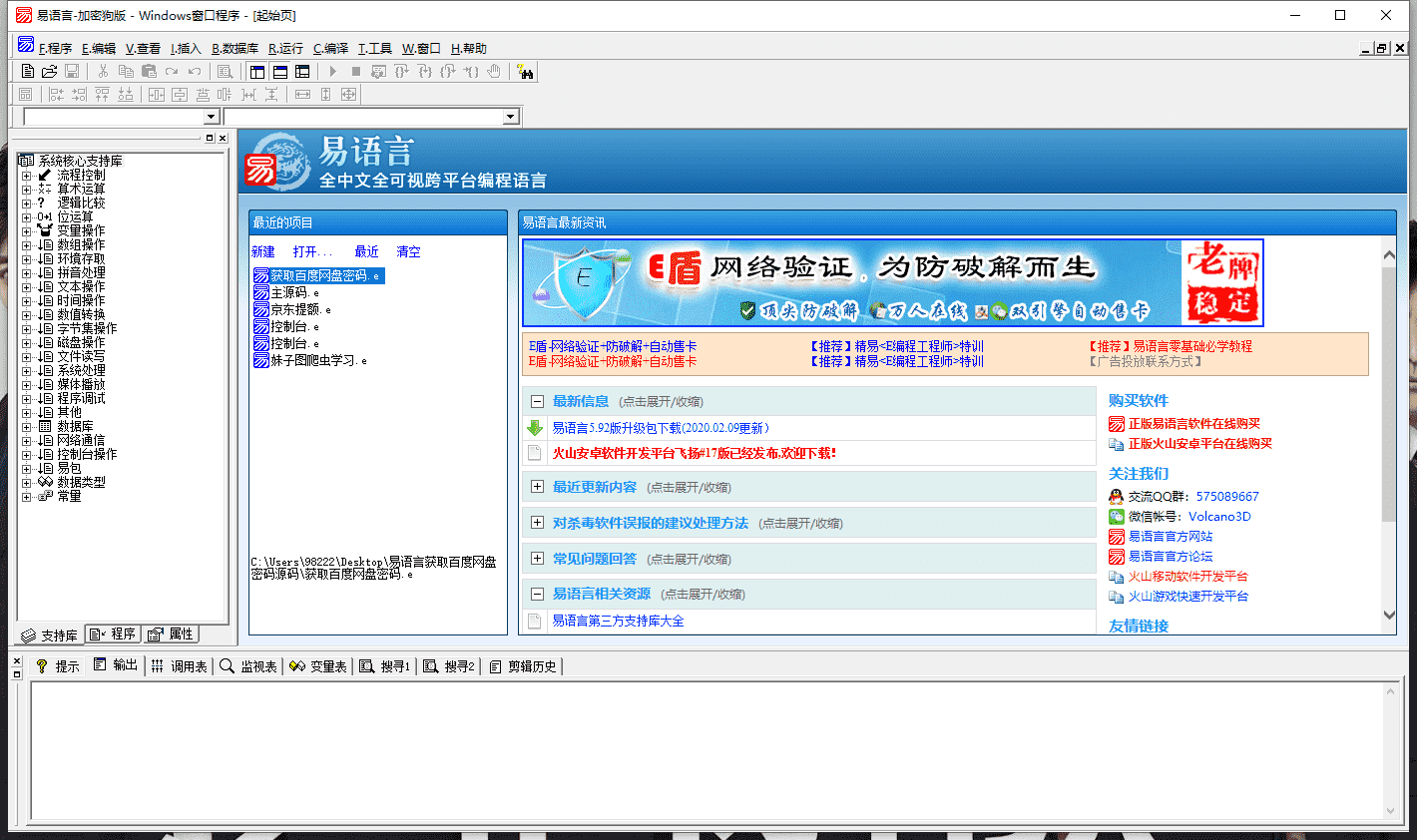
Task: Click the E盾 网络验证 banner image
Action: [x=893, y=282]
